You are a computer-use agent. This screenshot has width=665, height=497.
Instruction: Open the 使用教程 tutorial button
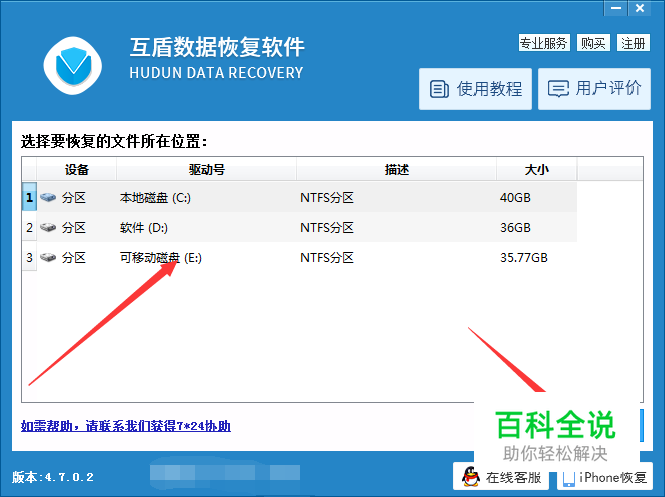click(x=475, y=89)
